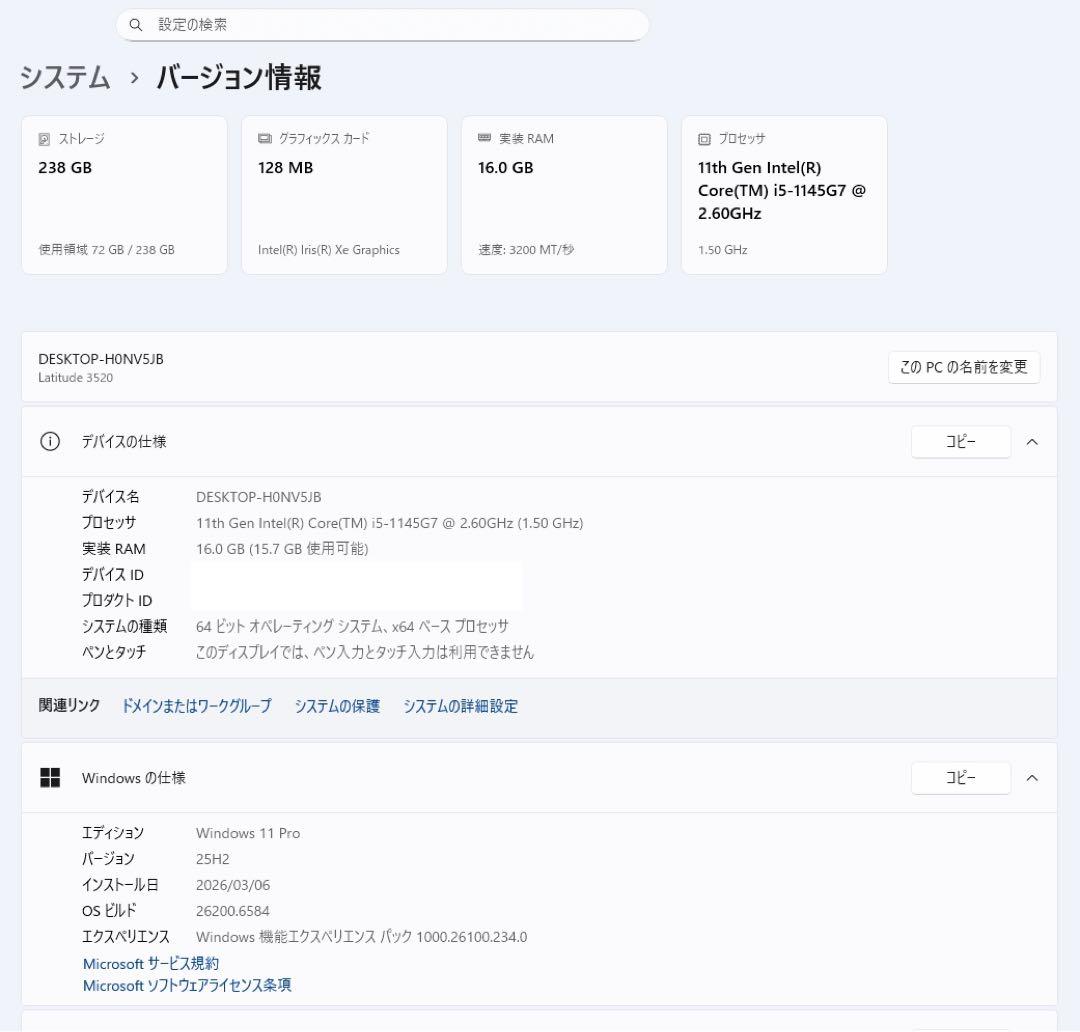Click the ペンとタッチ label
The image size is (1080, 1032).
[114, 652]
